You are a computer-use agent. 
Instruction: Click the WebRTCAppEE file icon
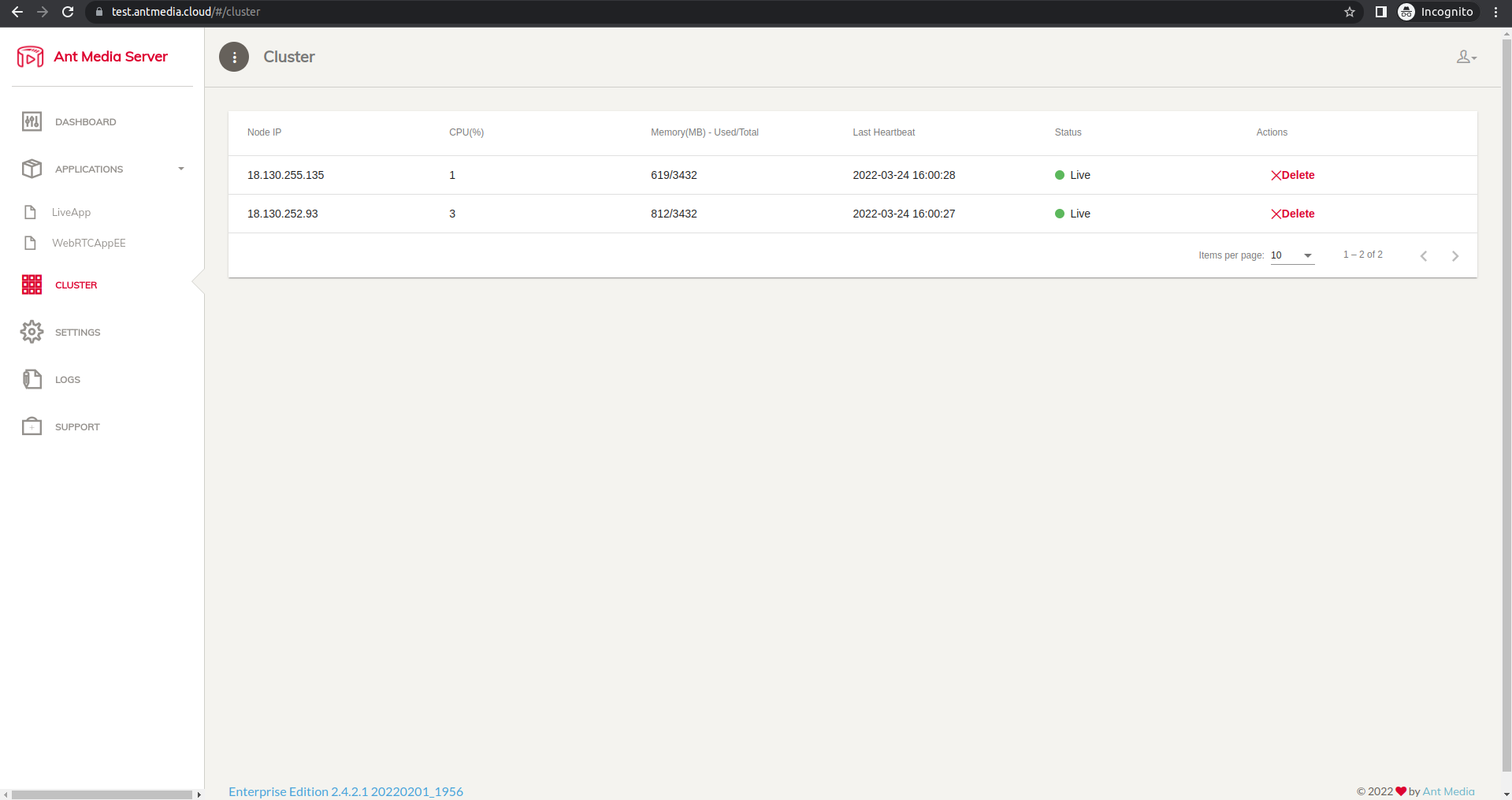[30, 243]
